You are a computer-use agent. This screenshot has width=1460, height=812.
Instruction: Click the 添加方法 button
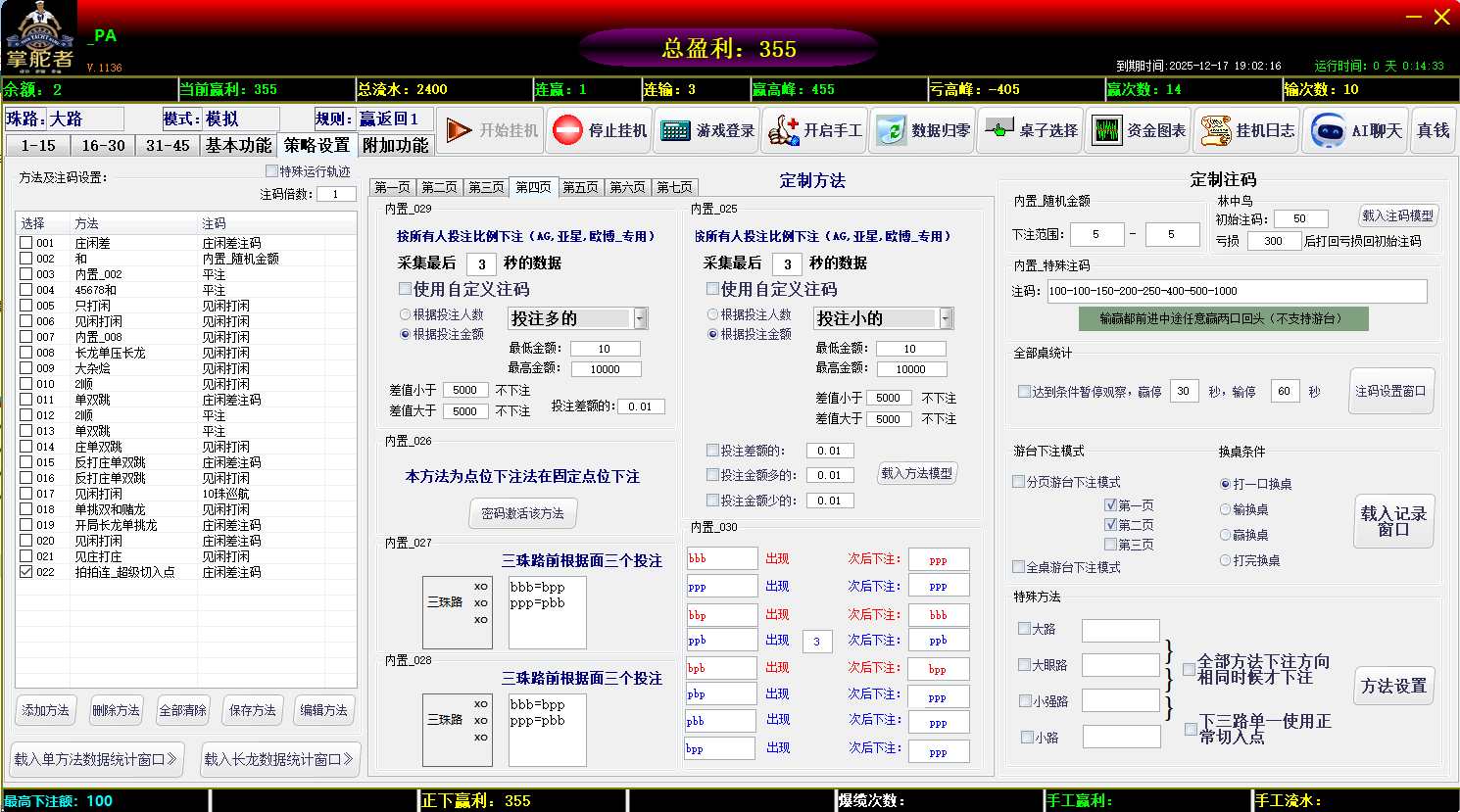[46, 710]
